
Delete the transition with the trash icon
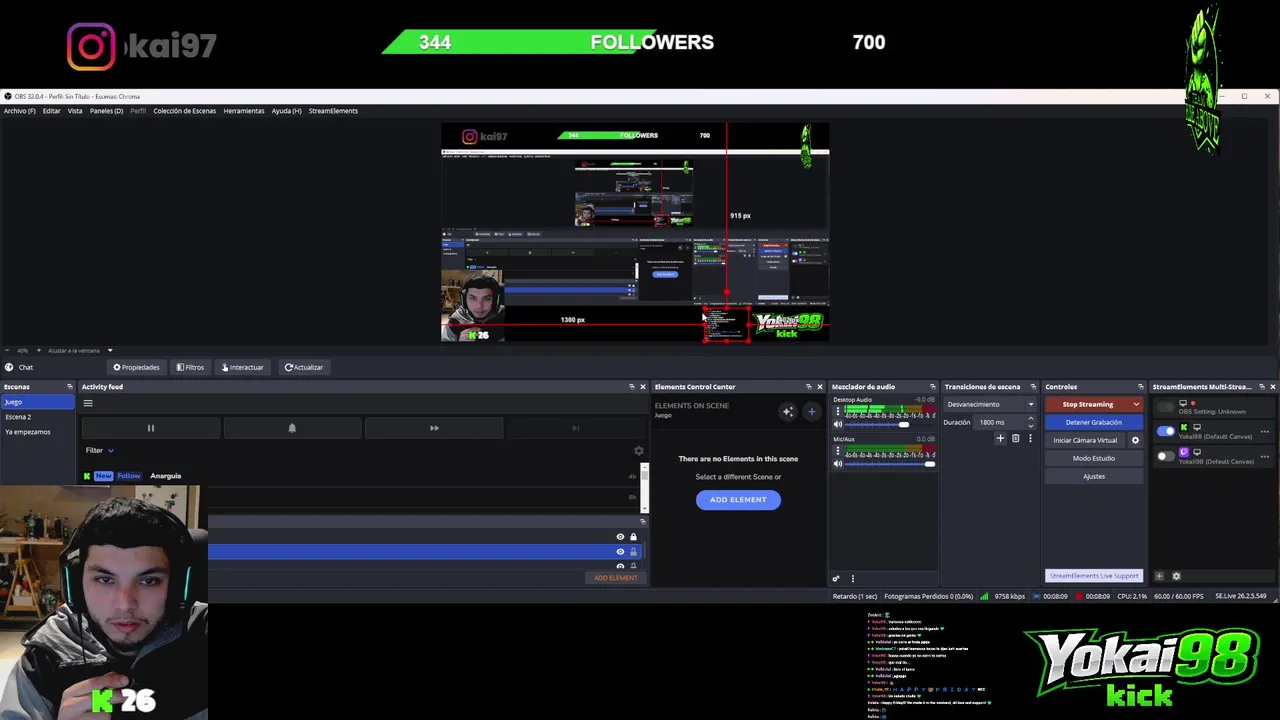(1015, 438)
